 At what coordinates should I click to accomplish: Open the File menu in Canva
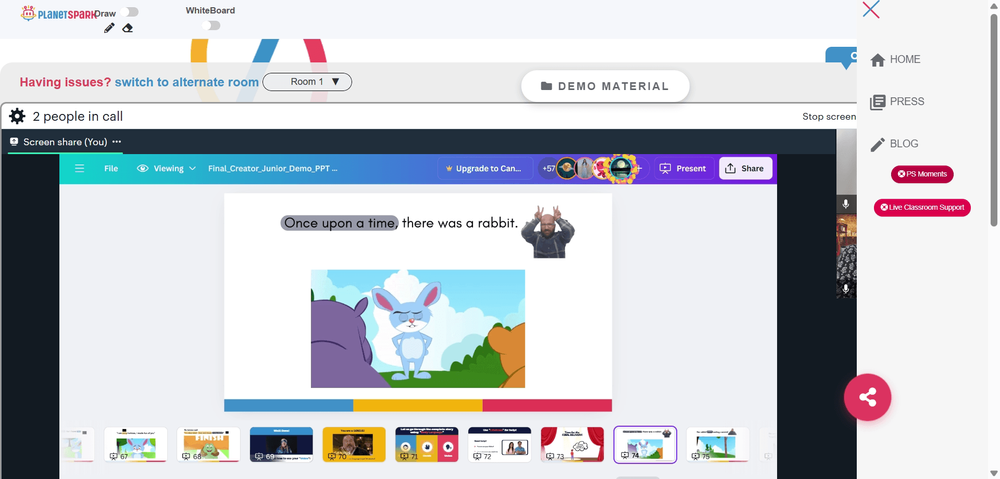(x=111, y=168)
